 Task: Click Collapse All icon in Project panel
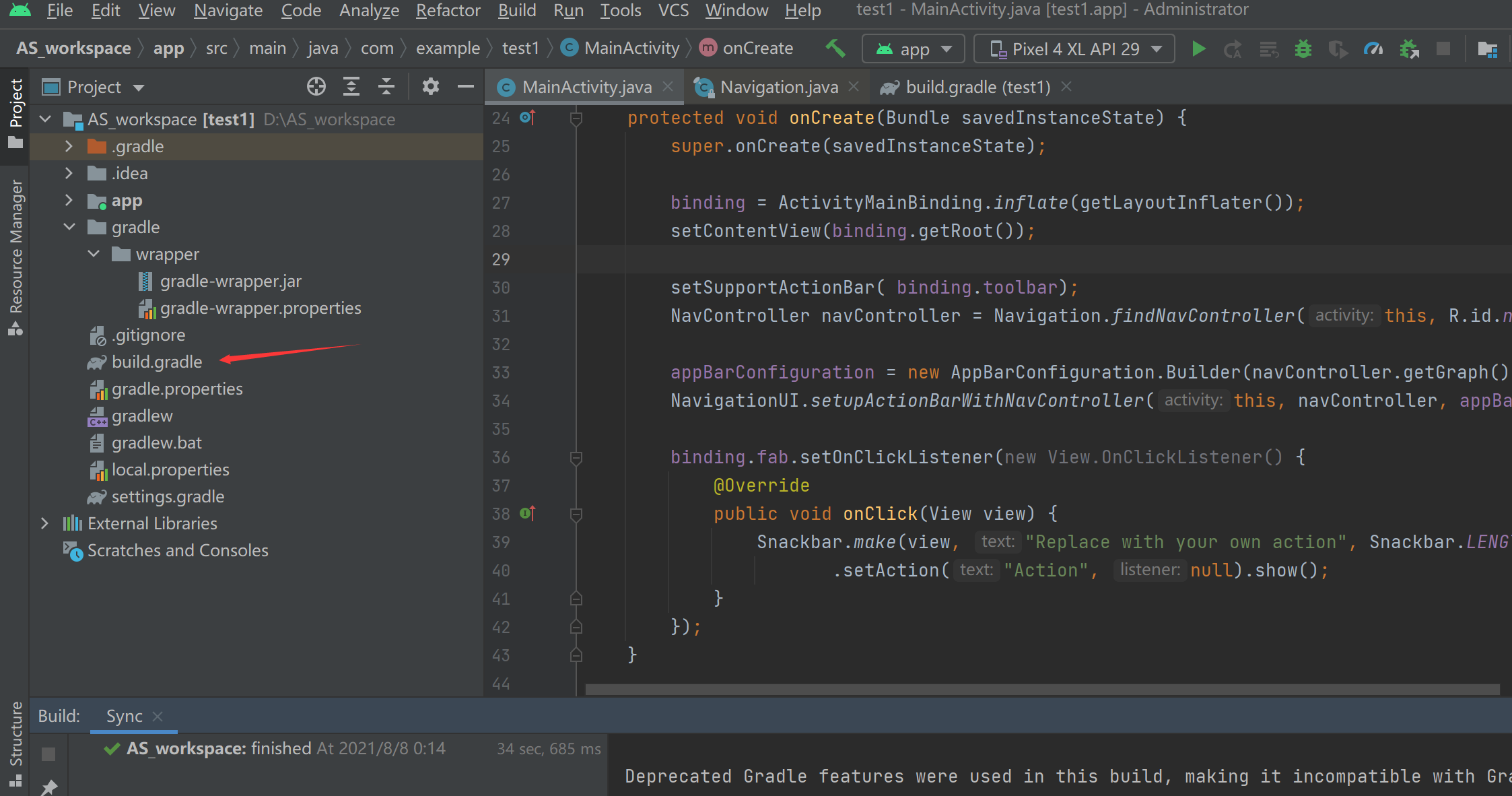click(x=386, y=87)
